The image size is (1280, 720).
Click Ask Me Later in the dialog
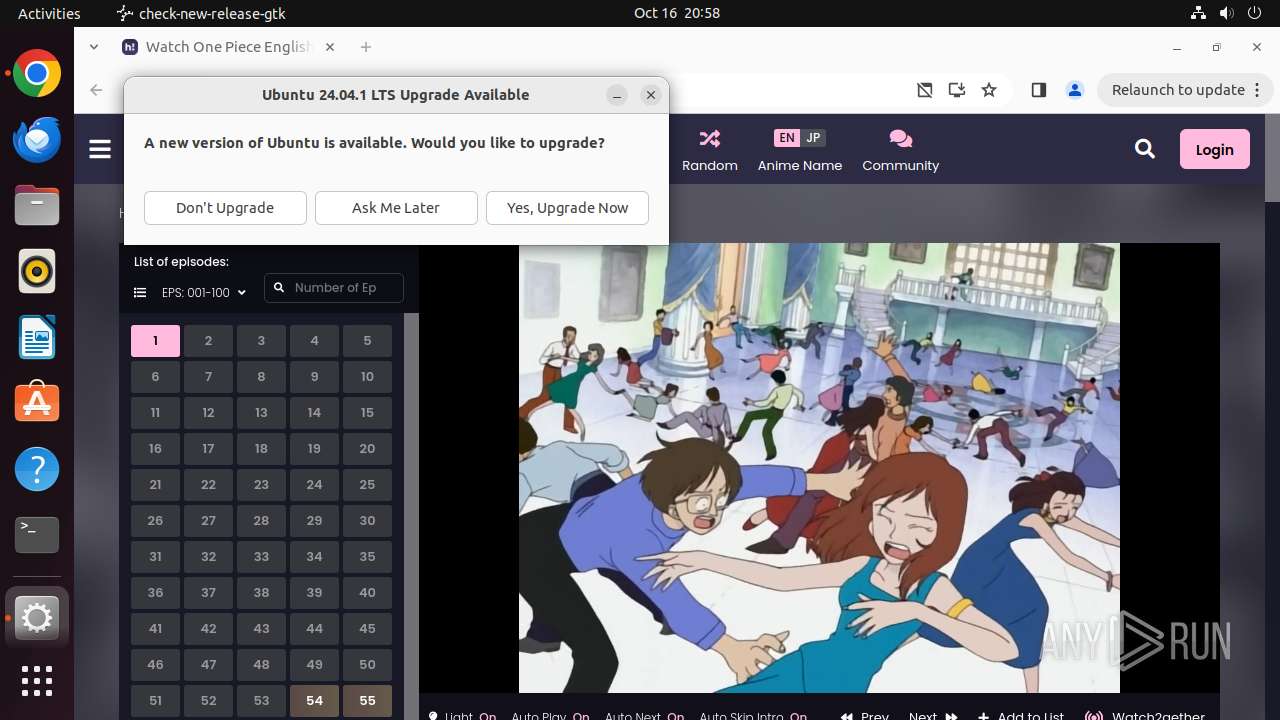click(396, 208)
